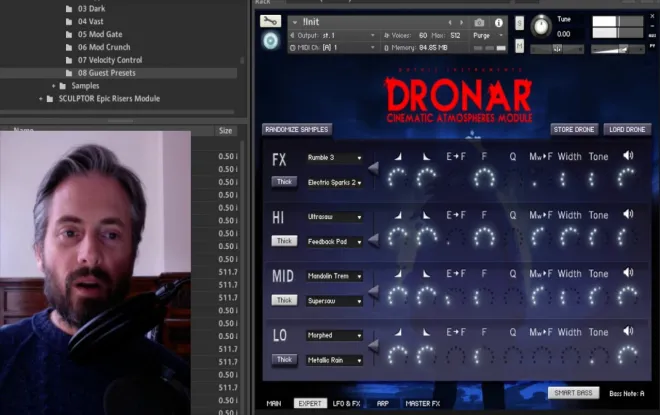Toggle the MID Thick button
The height and width of the screenshot is (415, 660).
[x=284, y=300]
